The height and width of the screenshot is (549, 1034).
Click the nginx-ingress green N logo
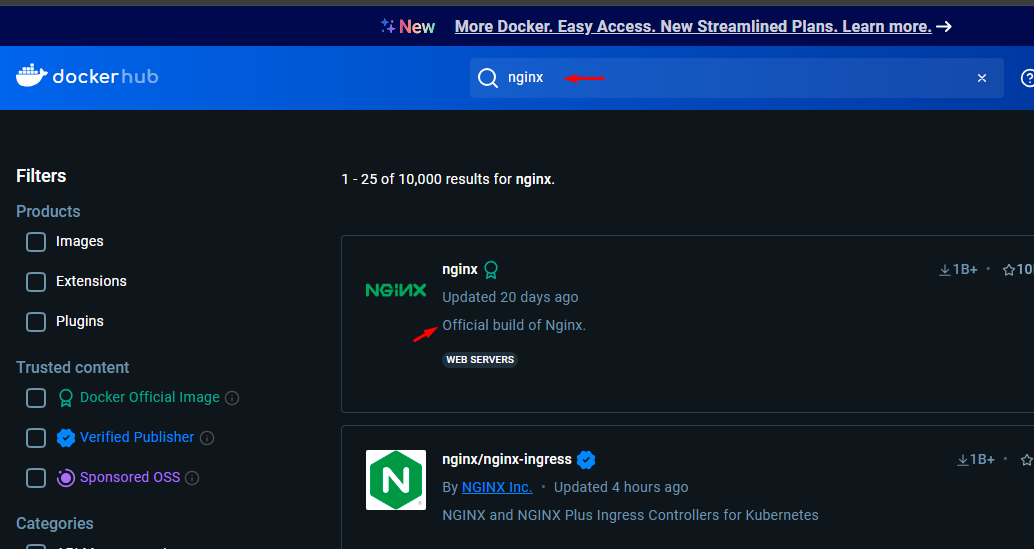click(x=396, y=480)
